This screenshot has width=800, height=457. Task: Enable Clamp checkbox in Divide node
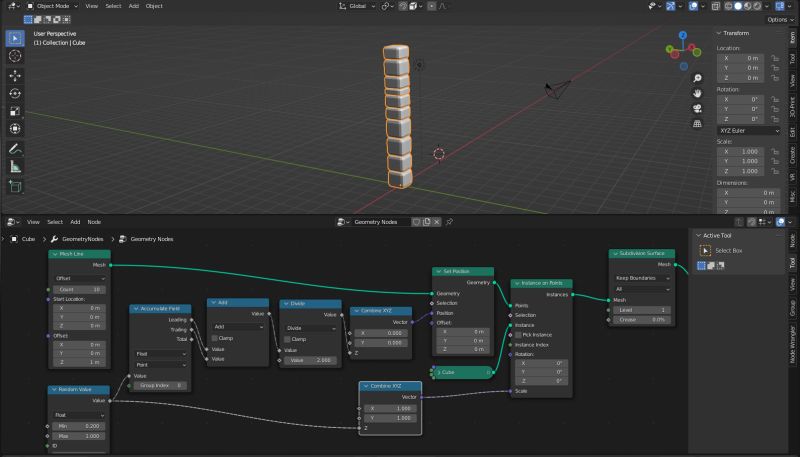tap(287, 339)
